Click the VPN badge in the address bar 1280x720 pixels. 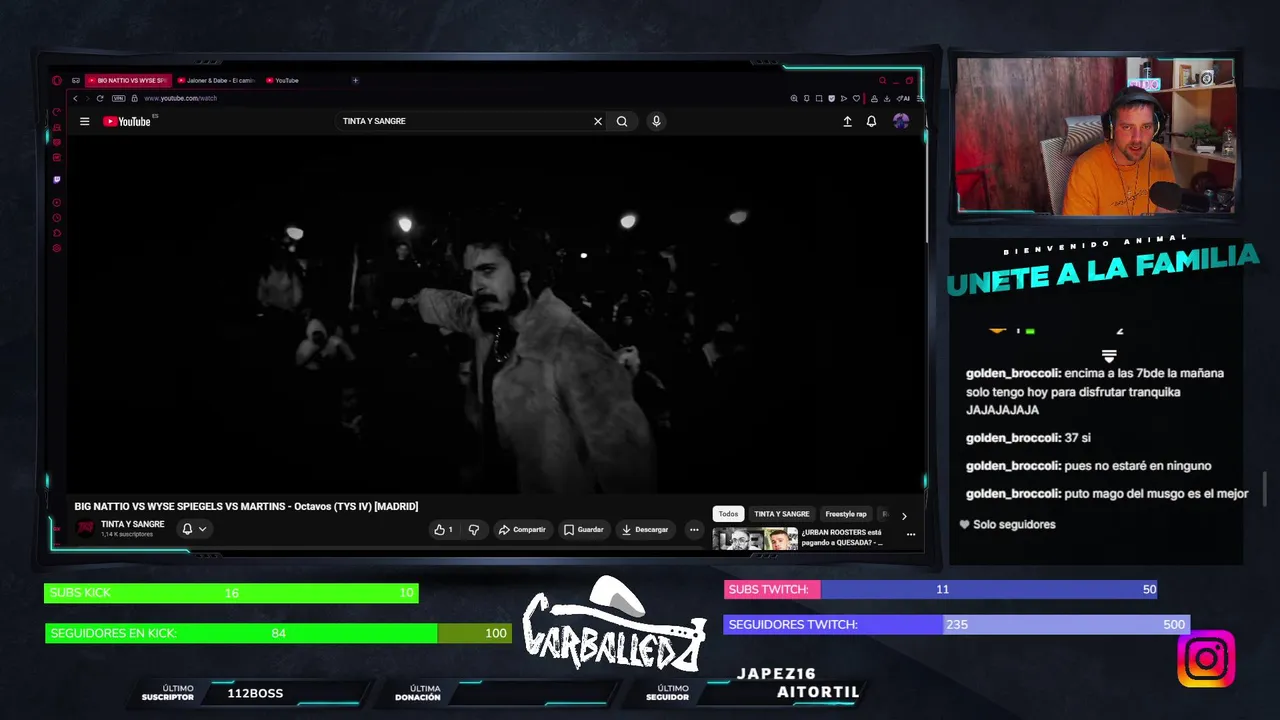(x=119, y=98)
